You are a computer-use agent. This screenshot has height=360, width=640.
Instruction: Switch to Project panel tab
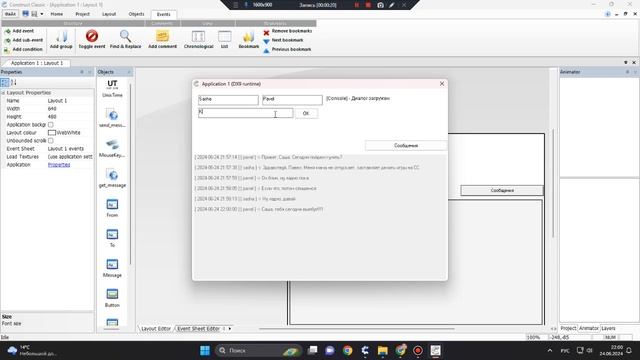pos(568,328)
